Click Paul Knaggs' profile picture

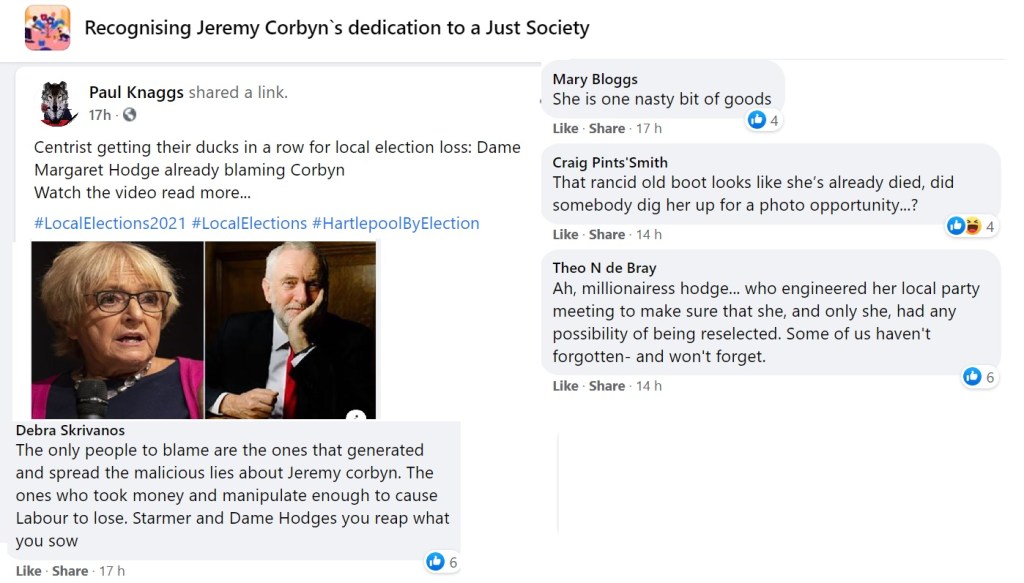click(x=59, y=103)
